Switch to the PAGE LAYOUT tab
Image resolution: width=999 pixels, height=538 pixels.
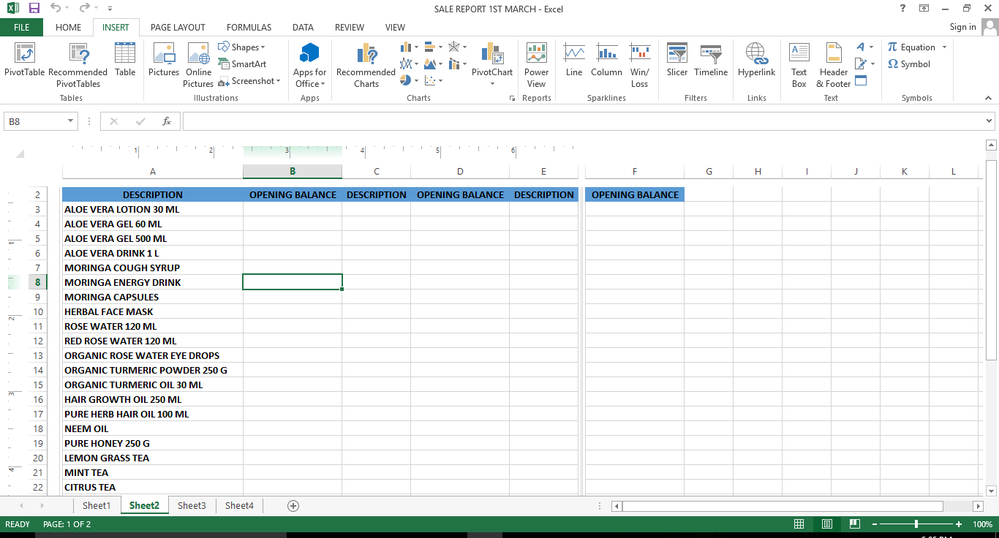(178, 27)
